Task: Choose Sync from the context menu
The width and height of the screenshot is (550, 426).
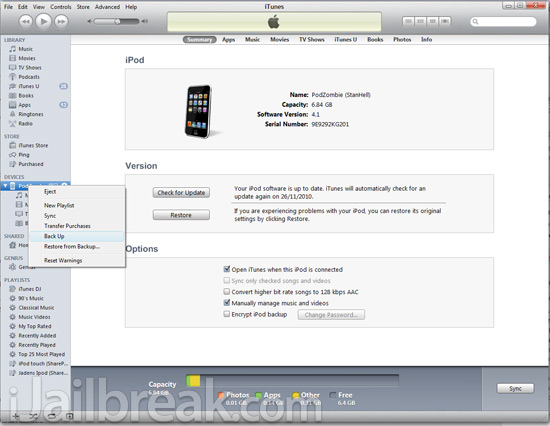Action: point(77,215)
